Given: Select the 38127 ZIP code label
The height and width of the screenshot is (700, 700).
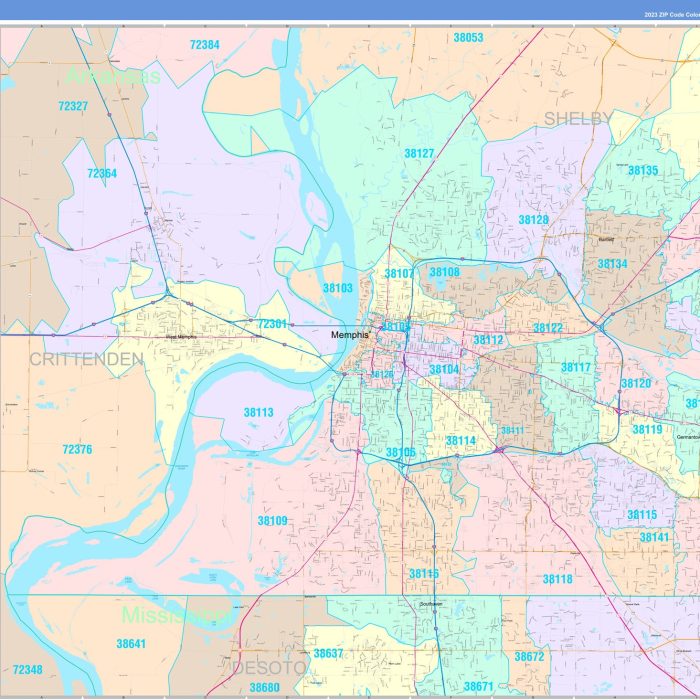Looking at the screenshot, I should pyautogui.click(x=419, y=154).
